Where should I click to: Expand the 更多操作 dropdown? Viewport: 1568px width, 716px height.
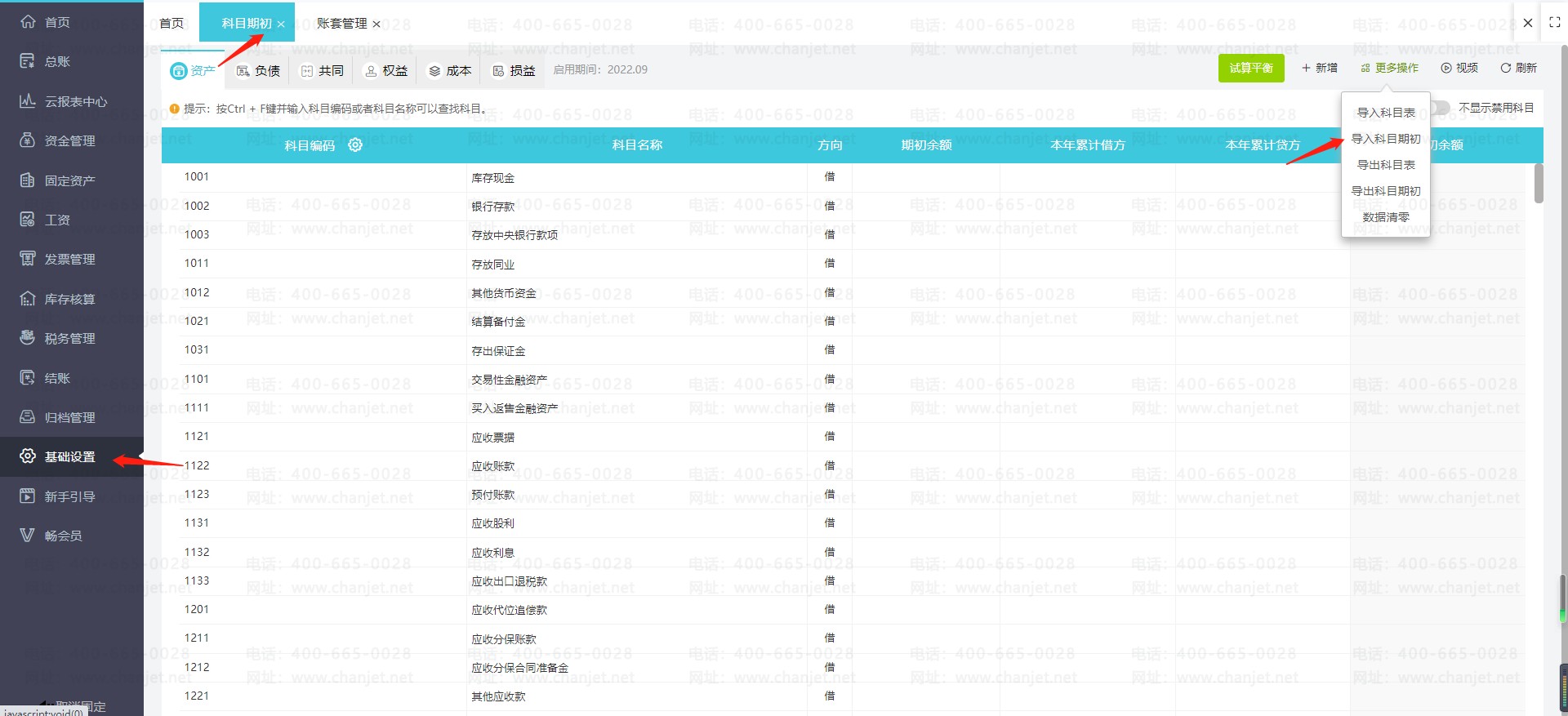coord(1390,69)
